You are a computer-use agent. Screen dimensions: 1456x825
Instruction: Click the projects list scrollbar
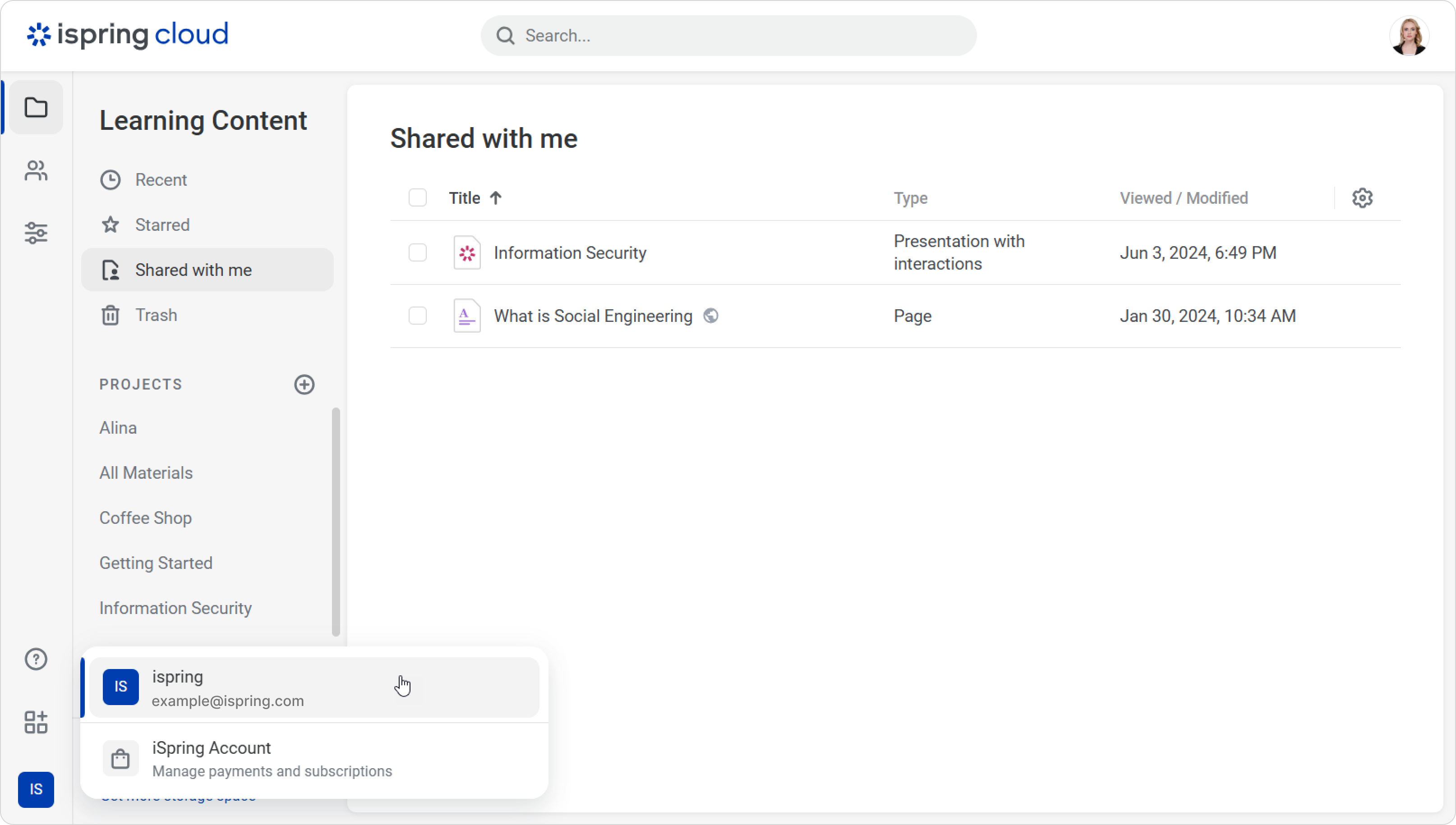tap(336, 521)
